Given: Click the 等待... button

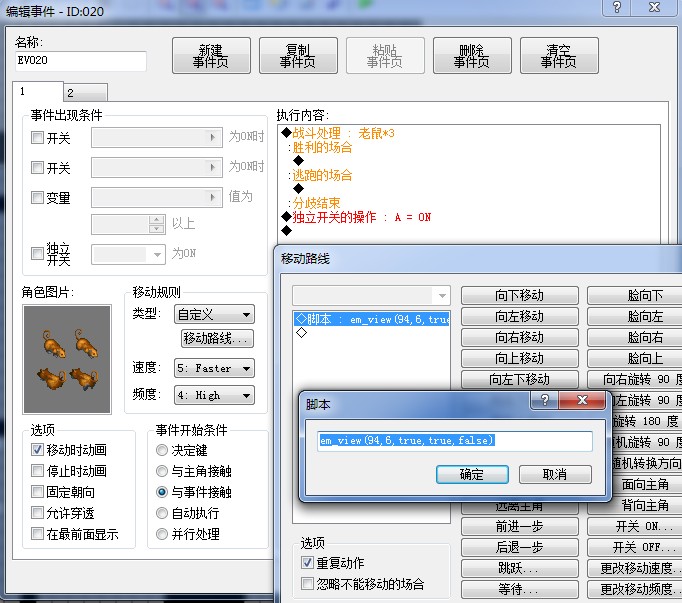Looking at the screenshot, I should click(x=520, y=589).
